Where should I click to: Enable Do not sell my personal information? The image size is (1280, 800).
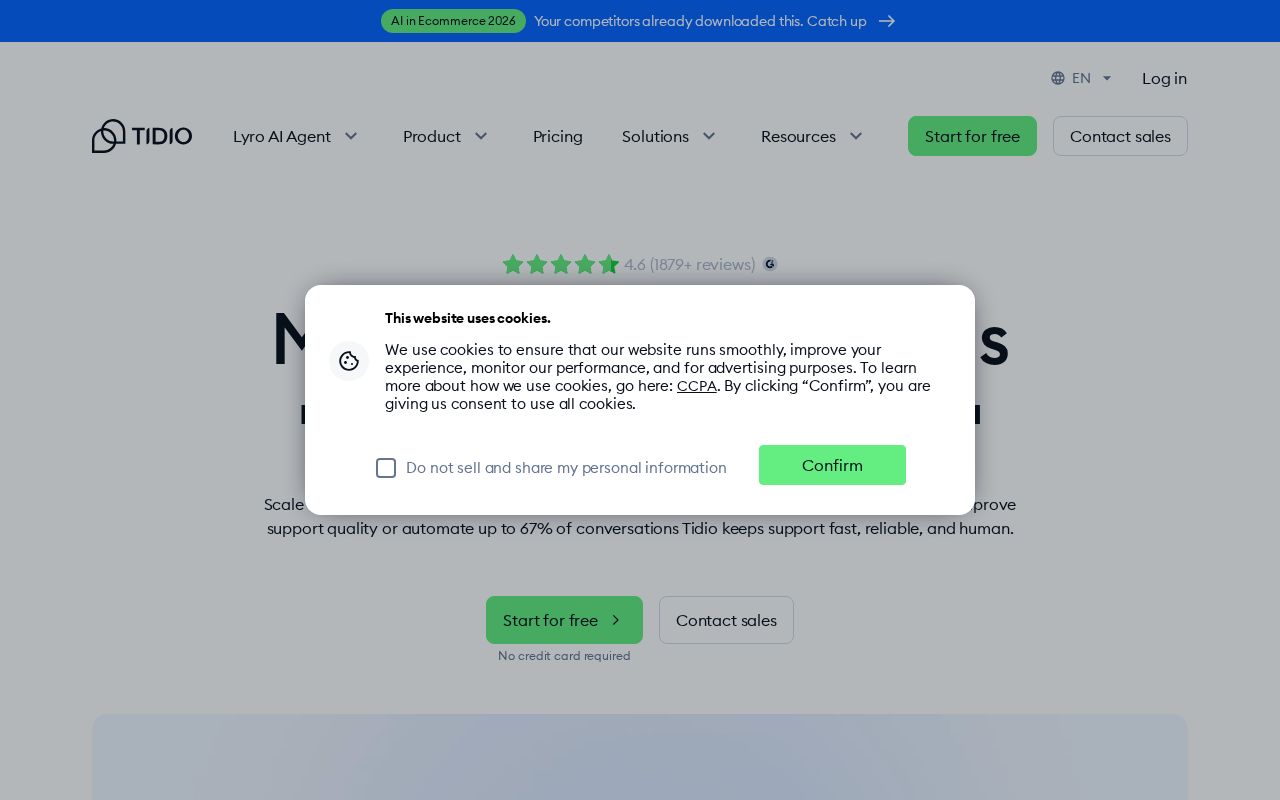(386, 468)
